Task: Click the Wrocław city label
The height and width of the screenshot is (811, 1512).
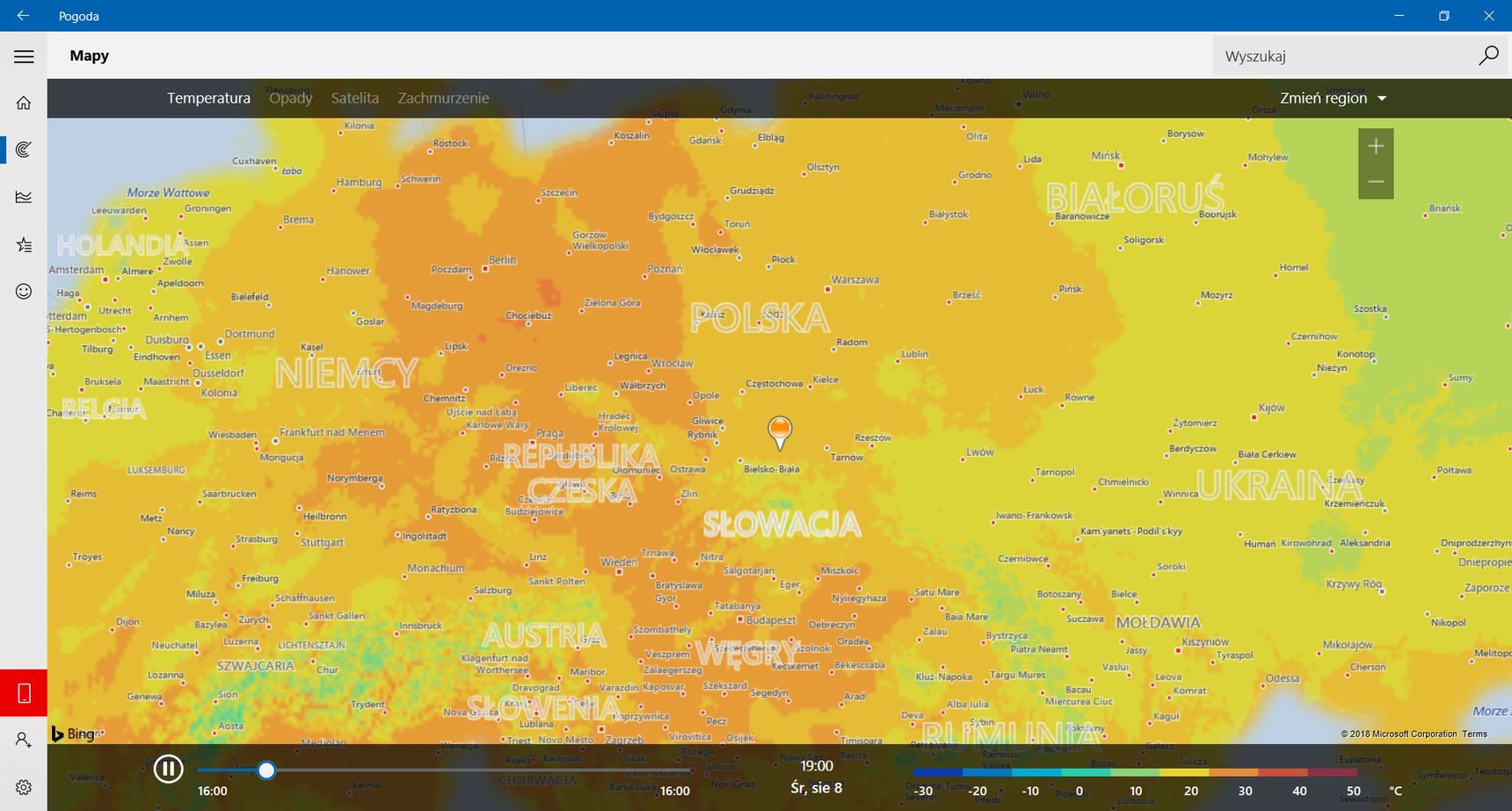Action: [672, 364]
